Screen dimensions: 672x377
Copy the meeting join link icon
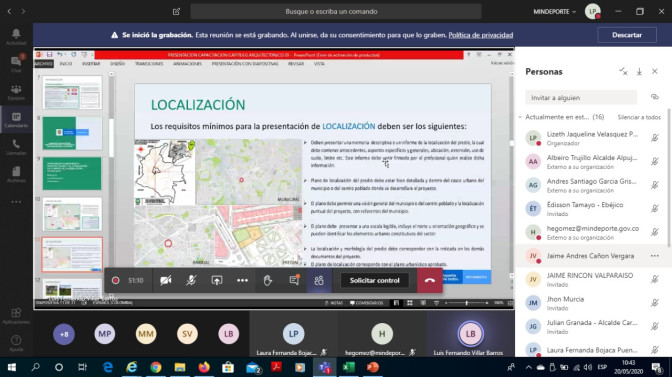654,97
